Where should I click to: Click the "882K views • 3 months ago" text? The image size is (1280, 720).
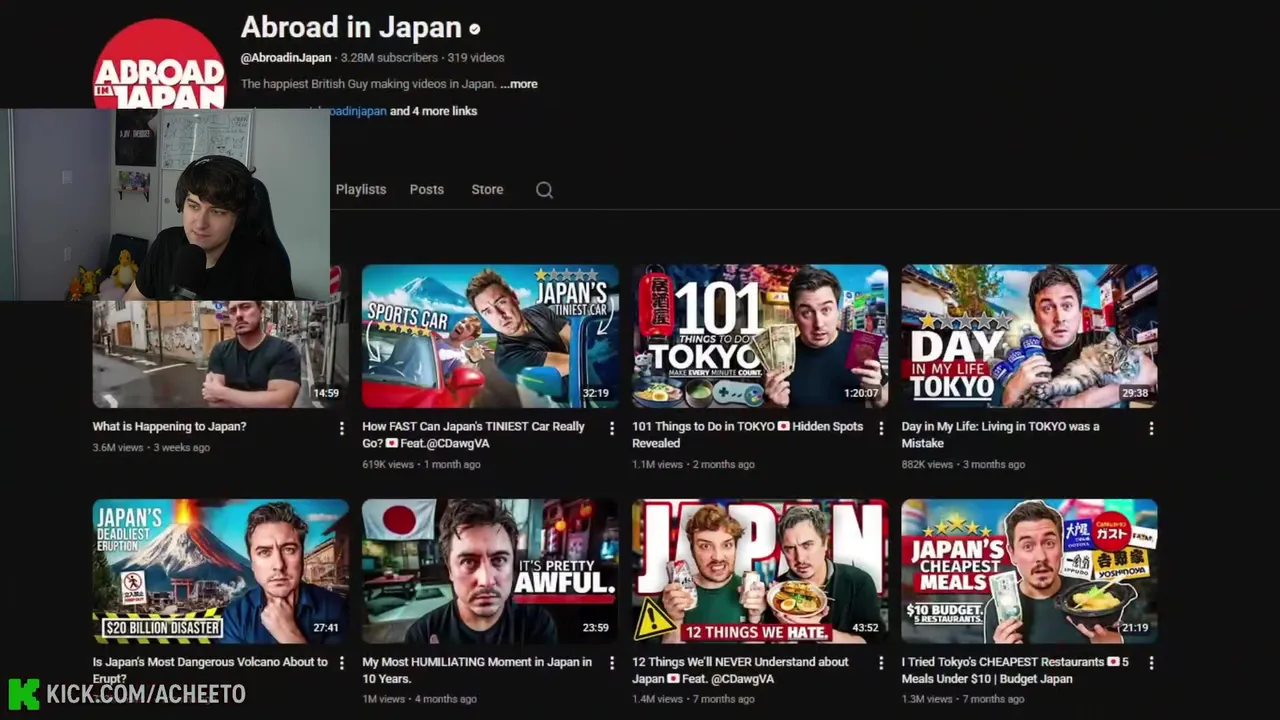click(x=963, y=465)
